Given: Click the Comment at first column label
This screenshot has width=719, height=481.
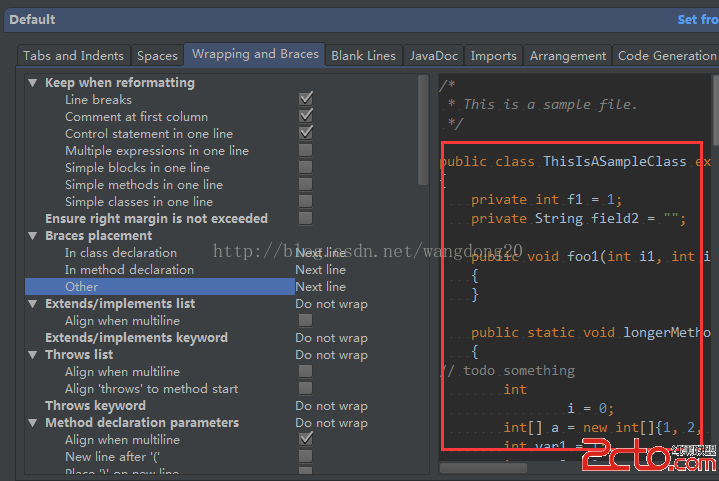Looking at the screenshot, I should coord(136,116).
